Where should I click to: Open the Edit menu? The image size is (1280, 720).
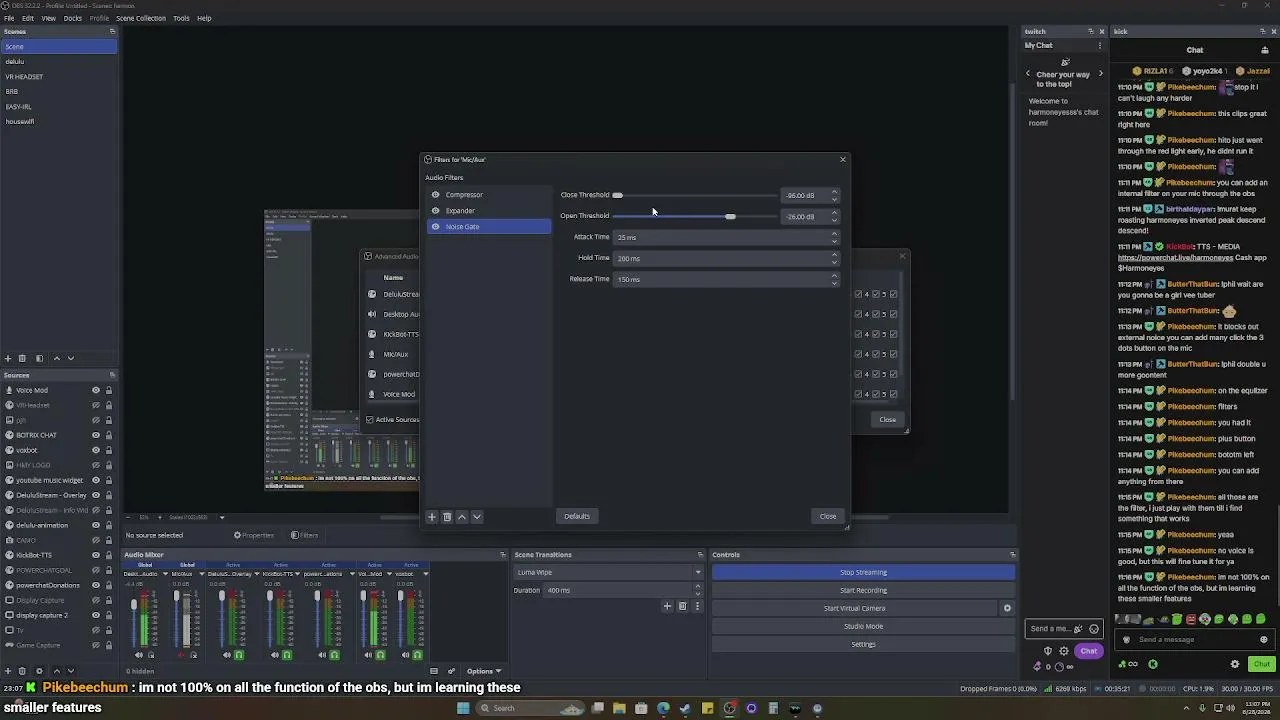point(28,18)
